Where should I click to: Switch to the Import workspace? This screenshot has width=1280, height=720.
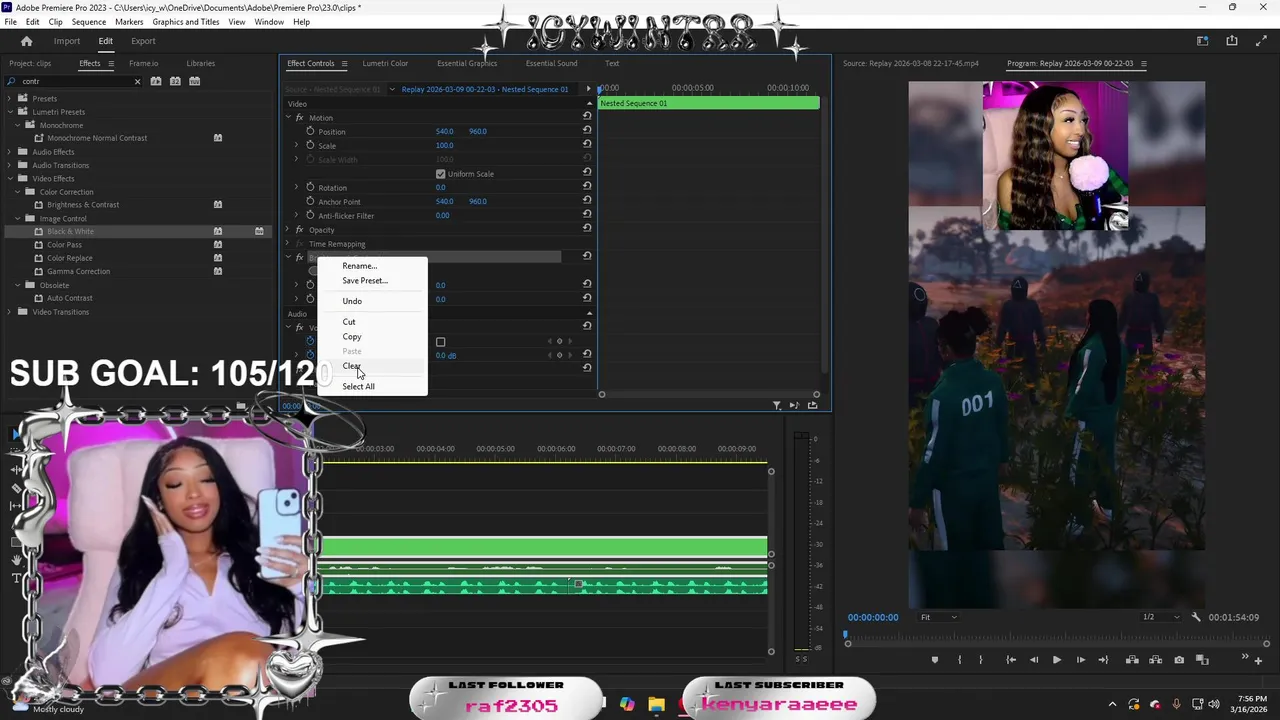pos(67,41)
